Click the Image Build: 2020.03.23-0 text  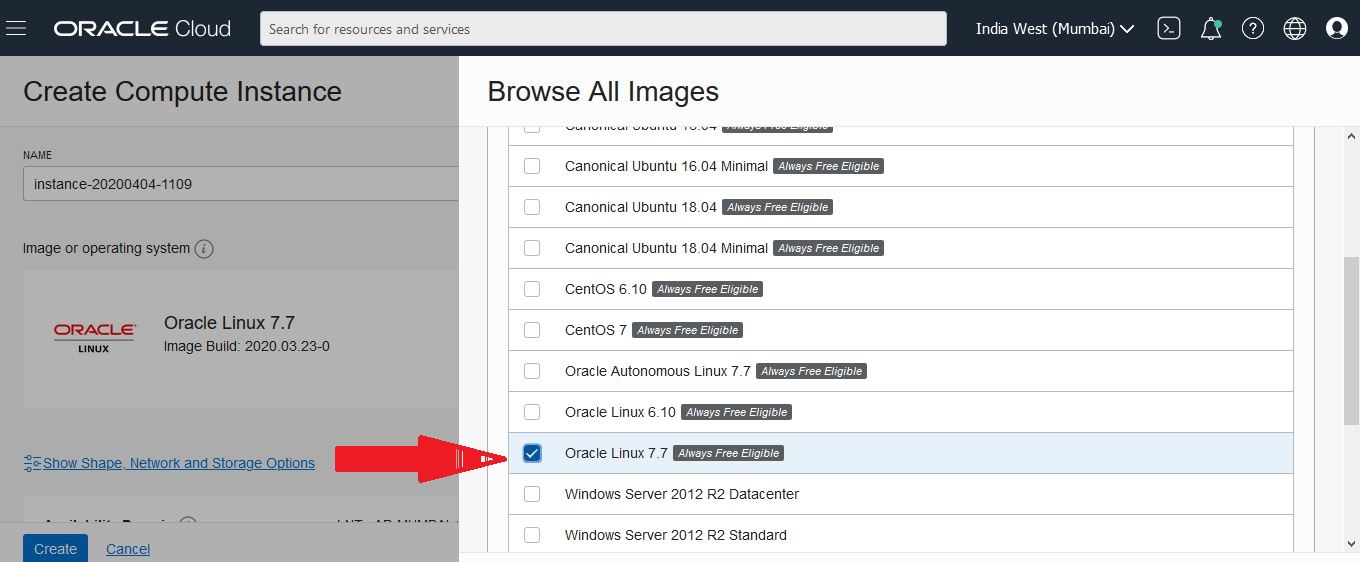[247, 346]
